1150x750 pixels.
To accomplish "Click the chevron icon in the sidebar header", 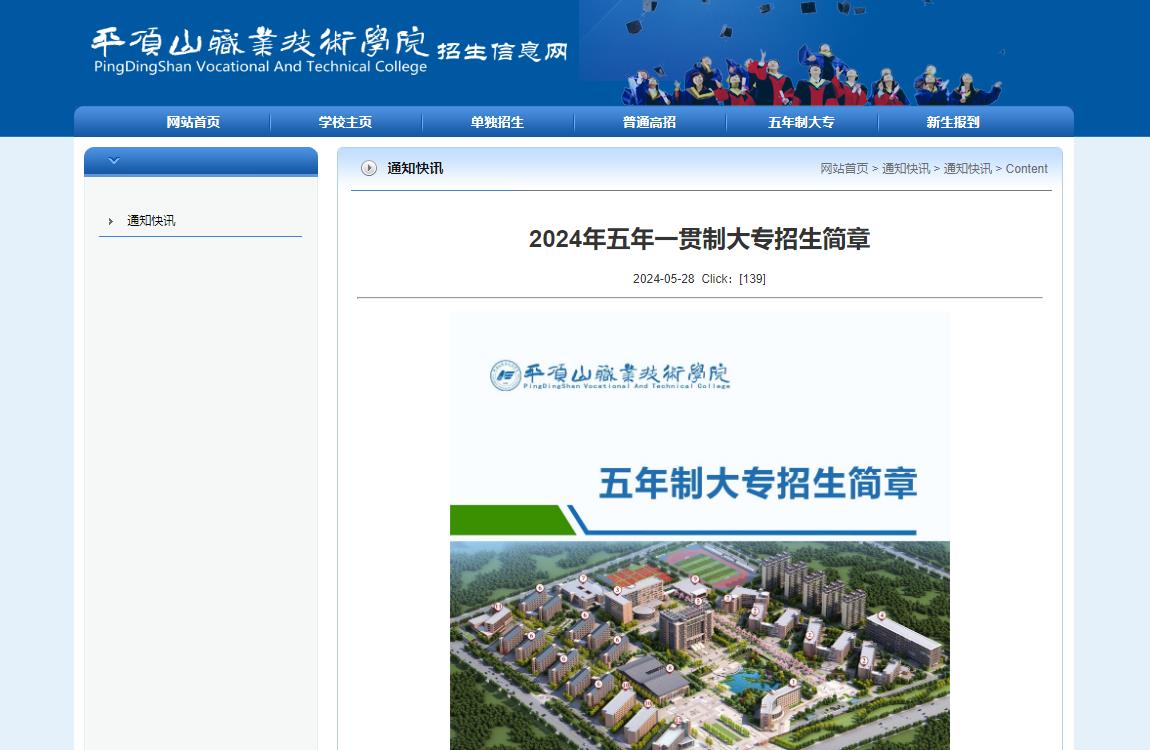I will tap(114, 161).
